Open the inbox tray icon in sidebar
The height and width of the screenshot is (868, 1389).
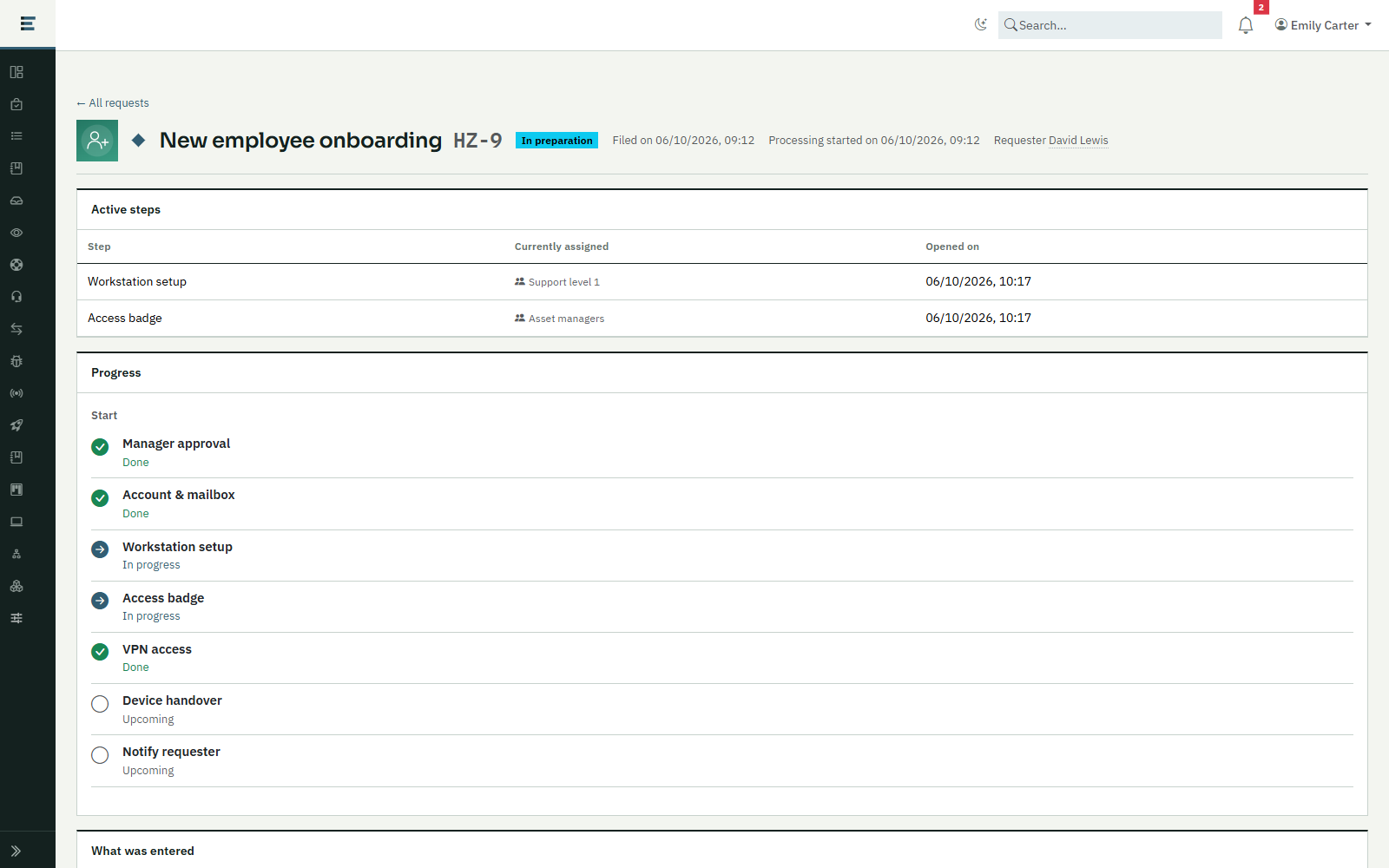[16, 201]
